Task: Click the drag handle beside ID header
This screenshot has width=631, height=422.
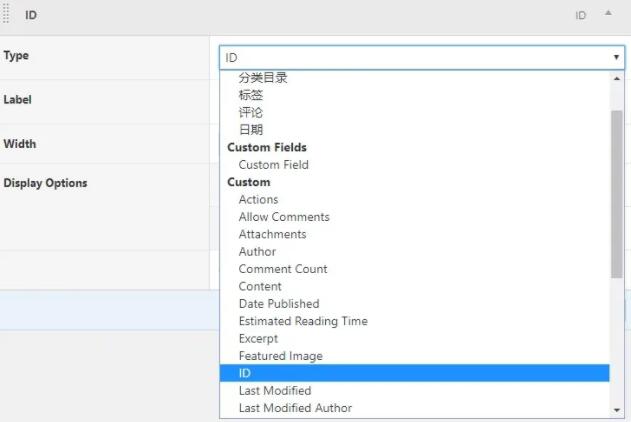Action: pos(6,14)
